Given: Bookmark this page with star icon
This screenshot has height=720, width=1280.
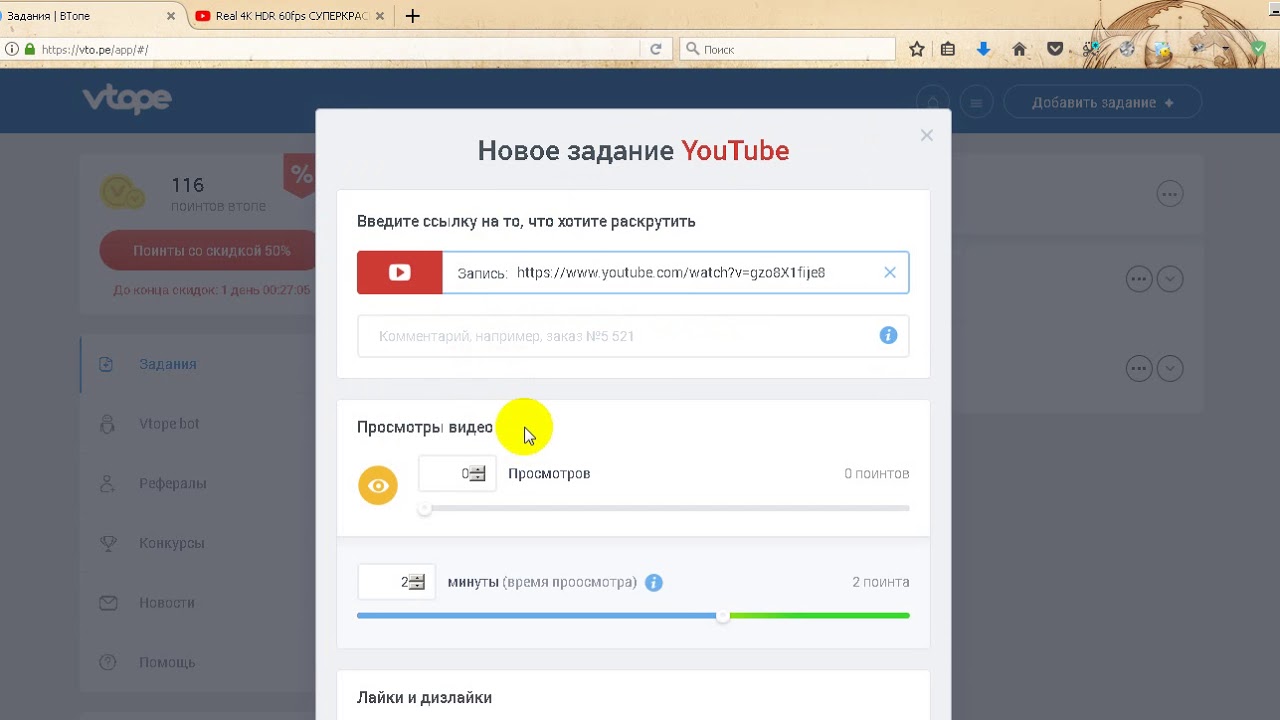Looking at the screenshot, I should (x=917, y=49).
